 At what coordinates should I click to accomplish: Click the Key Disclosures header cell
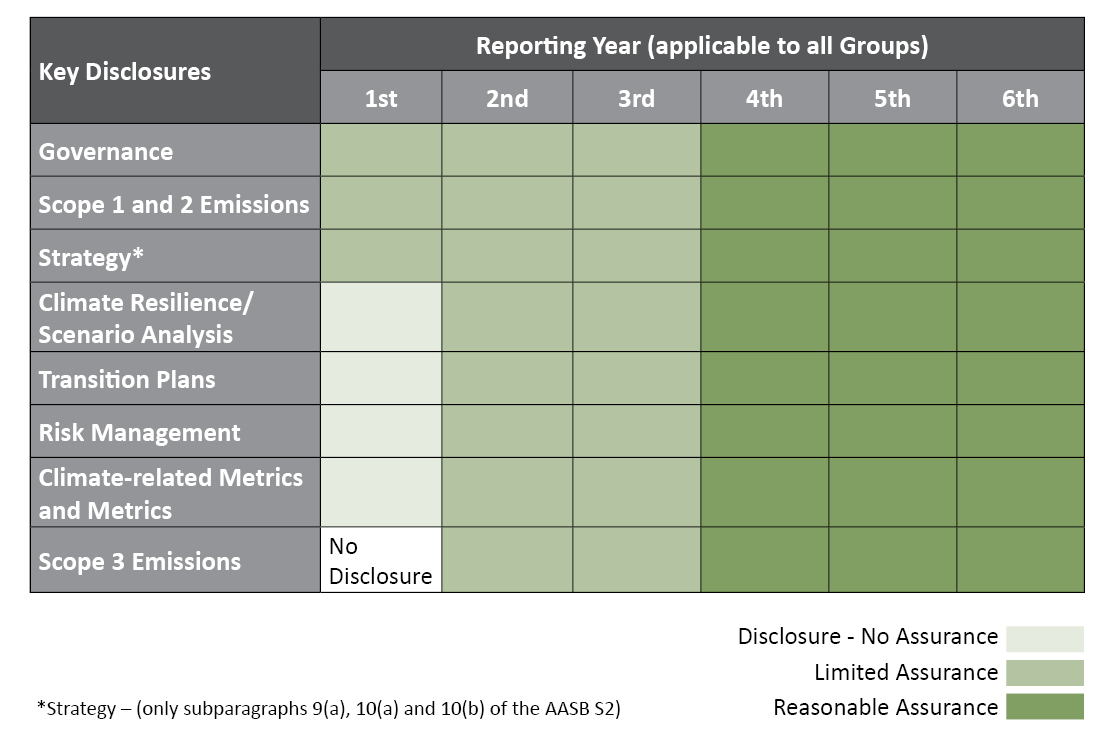(x=175, y=71)
